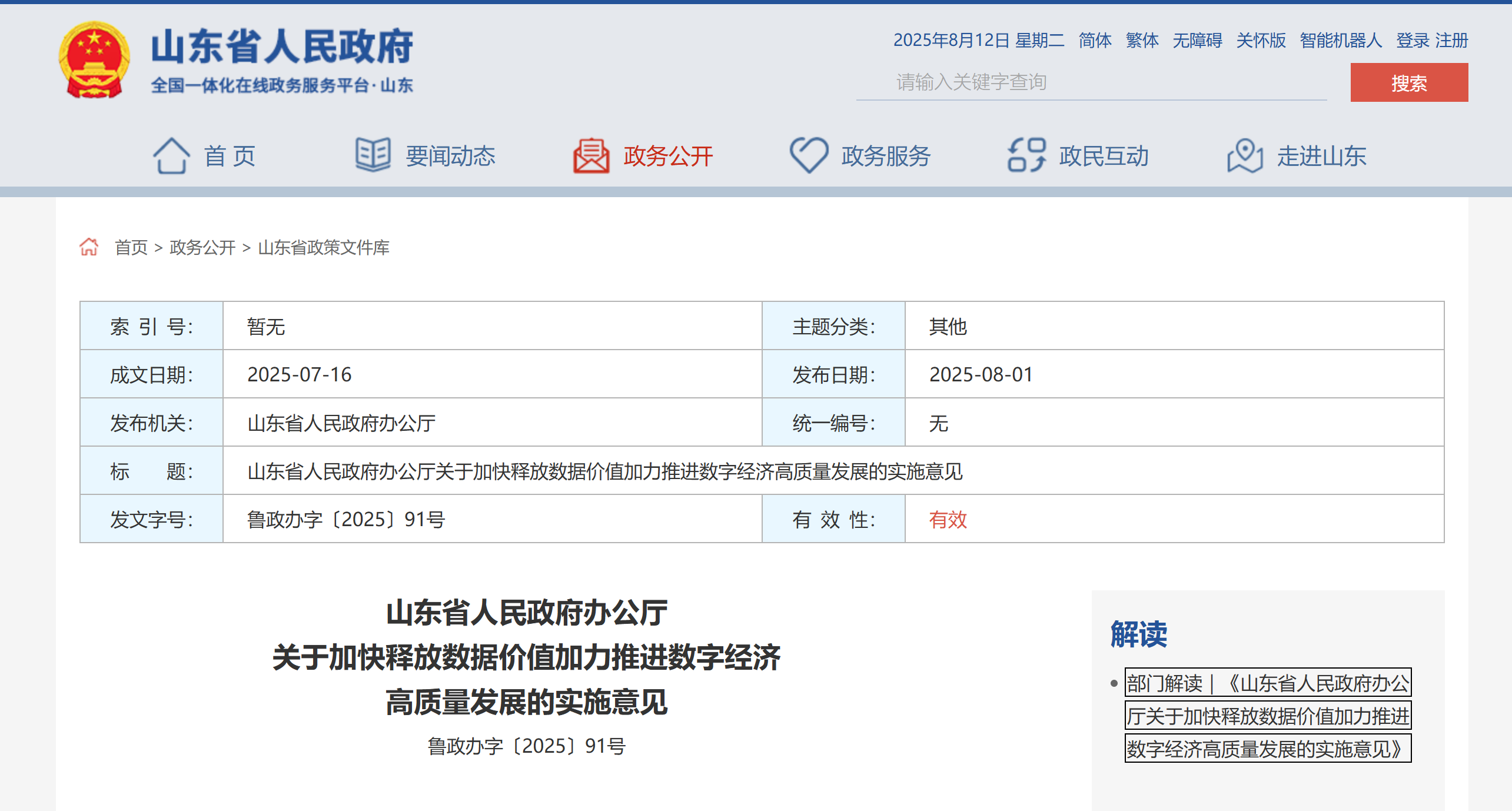The width and height of the screenshot is (1512, 811).
Task: Click the 索引号 label cell
Action: (x=152, y=326)
